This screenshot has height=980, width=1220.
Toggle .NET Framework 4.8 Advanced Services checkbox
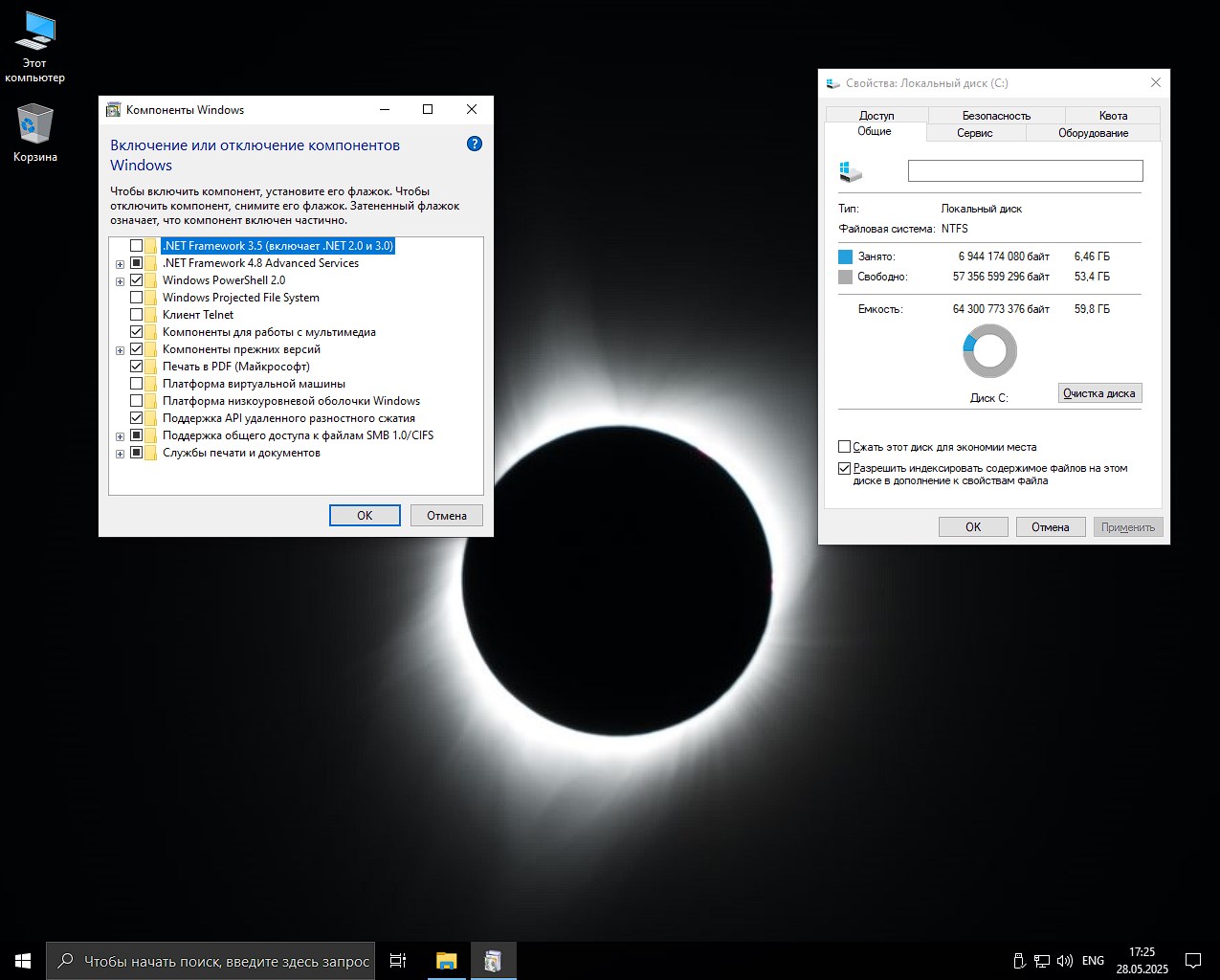coord(136,263)
